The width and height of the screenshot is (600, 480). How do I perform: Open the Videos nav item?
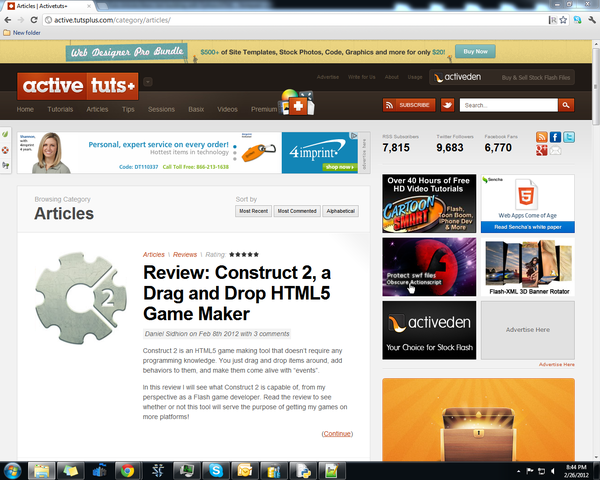tap(227, 109)
